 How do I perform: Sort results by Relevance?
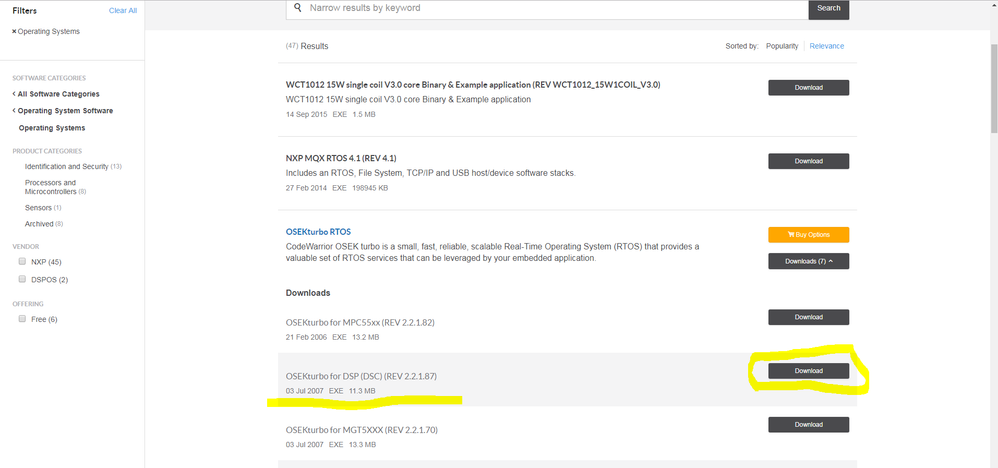827,46
